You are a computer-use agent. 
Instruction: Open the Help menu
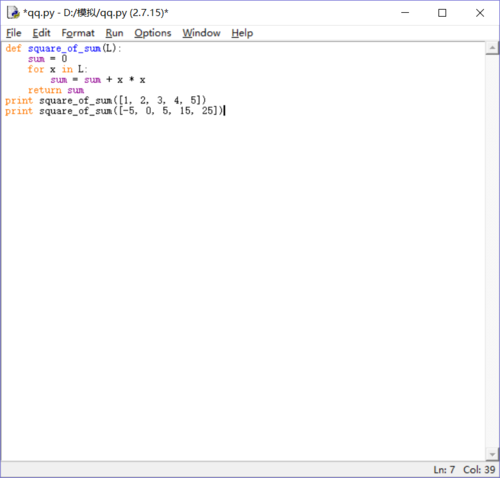point(242,33)
